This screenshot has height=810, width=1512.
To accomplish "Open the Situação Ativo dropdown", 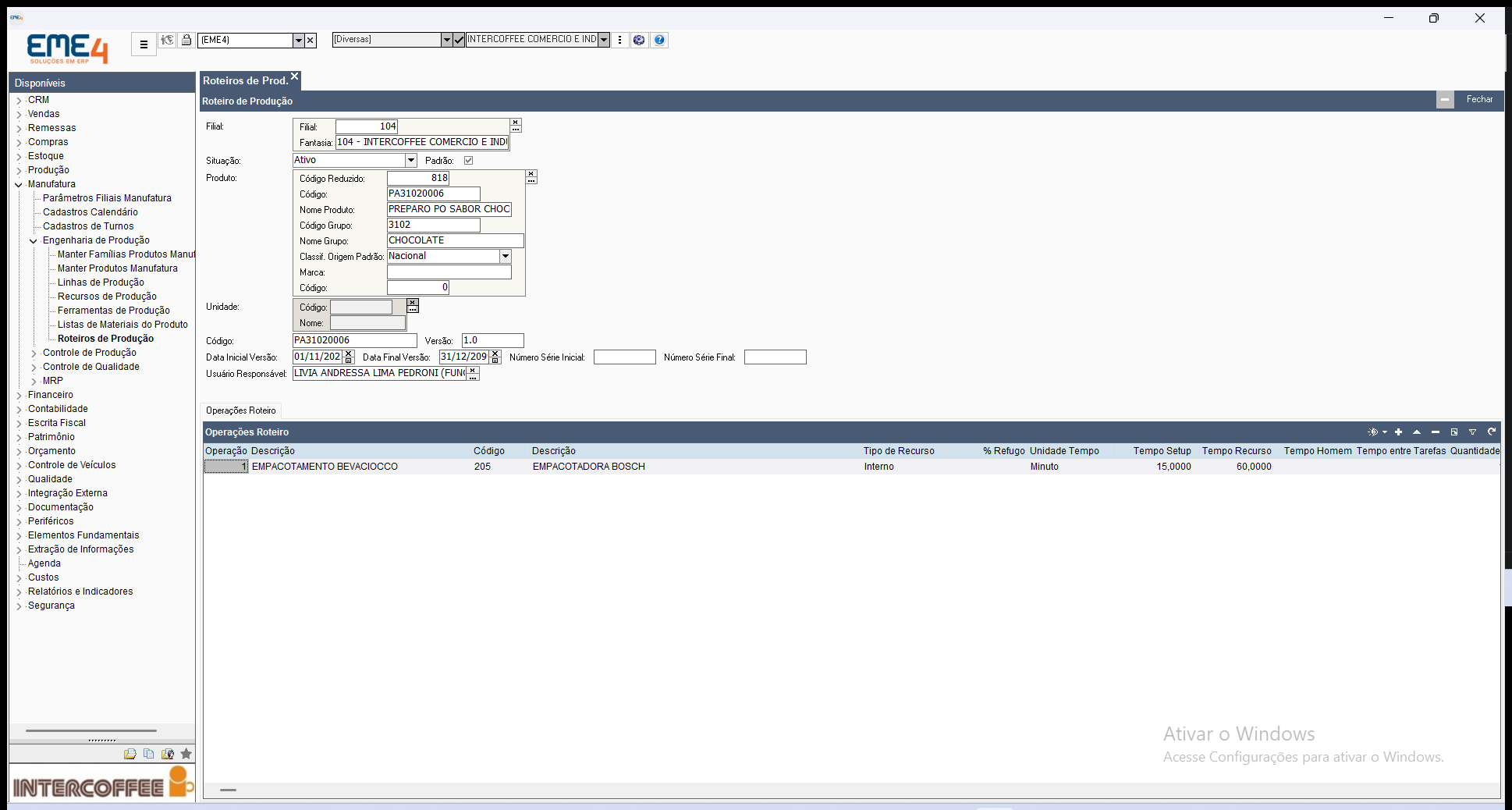I will click(x=411, y=160).
